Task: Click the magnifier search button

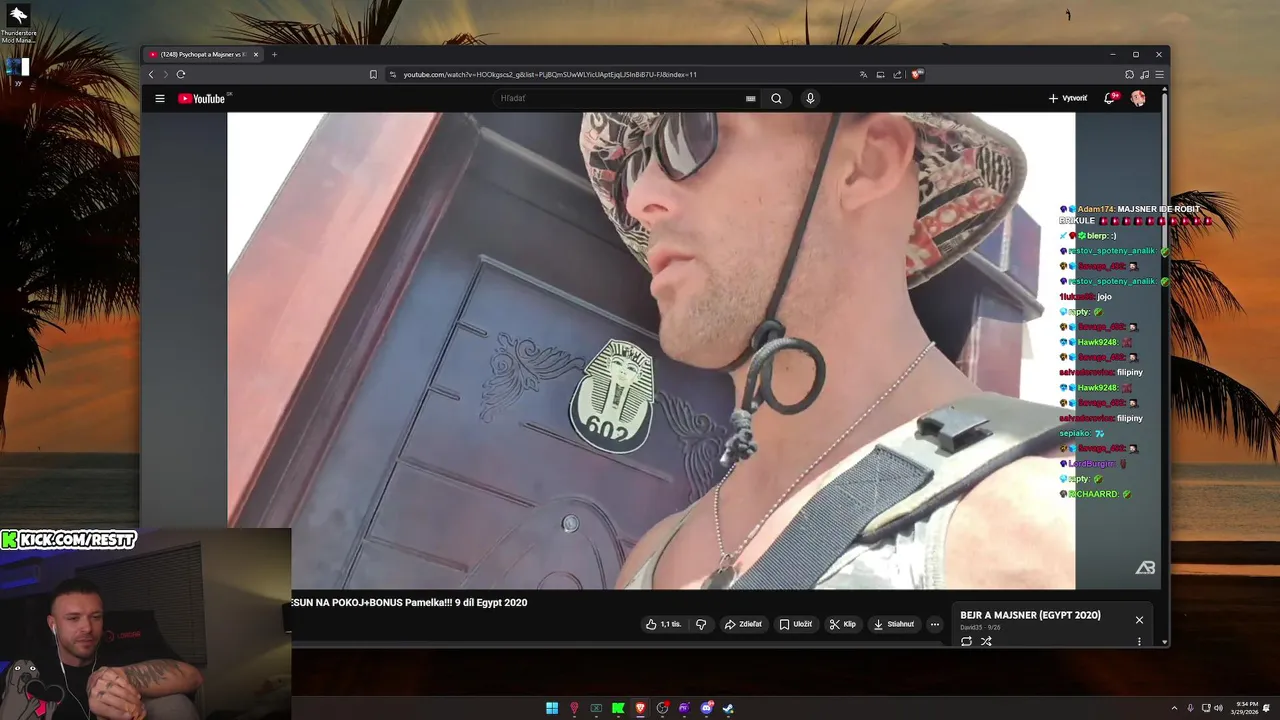Action: [x=776, y=98]
